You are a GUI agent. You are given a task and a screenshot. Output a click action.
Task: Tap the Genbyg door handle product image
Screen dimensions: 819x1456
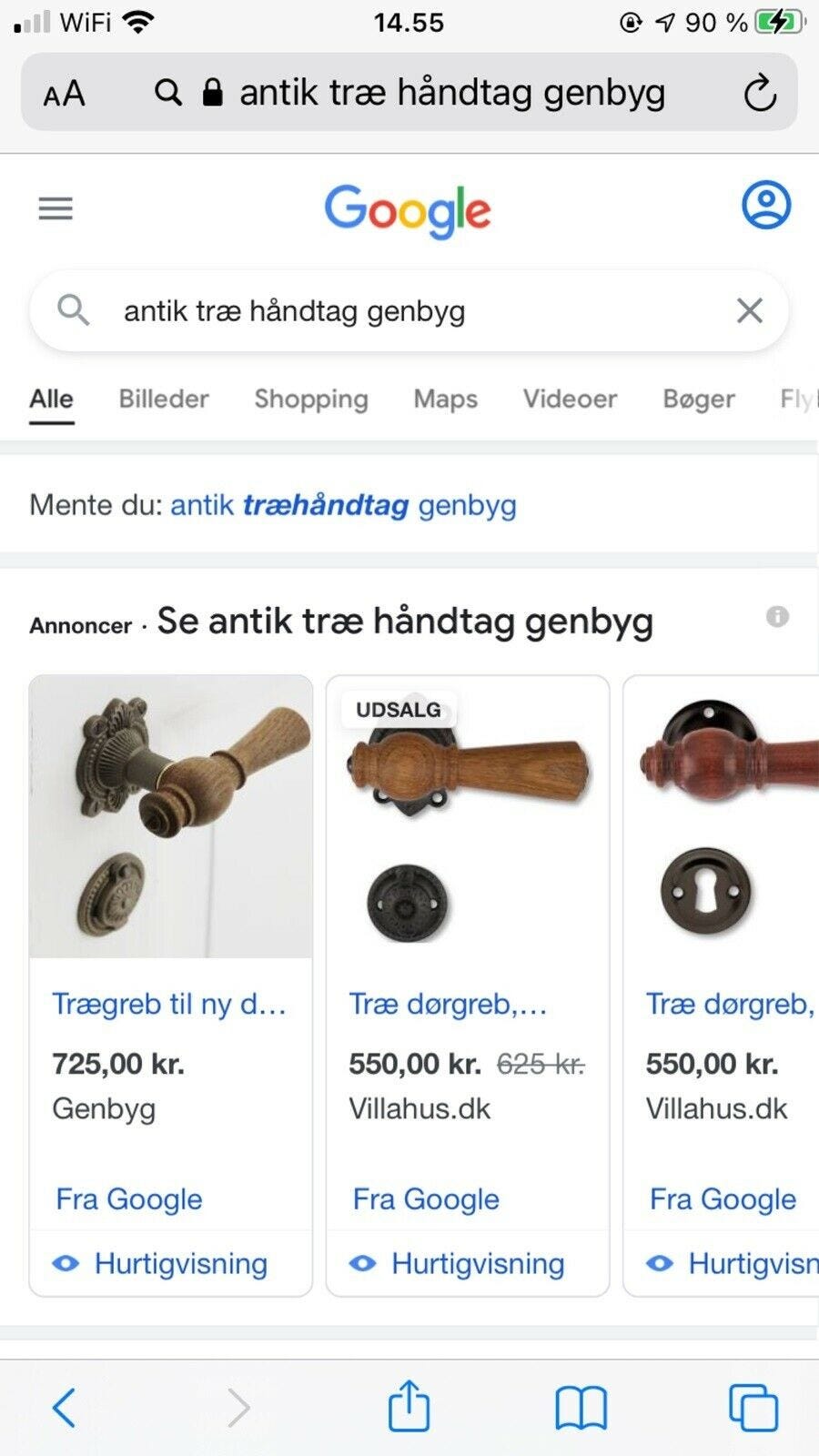click(x=171, y=816)
